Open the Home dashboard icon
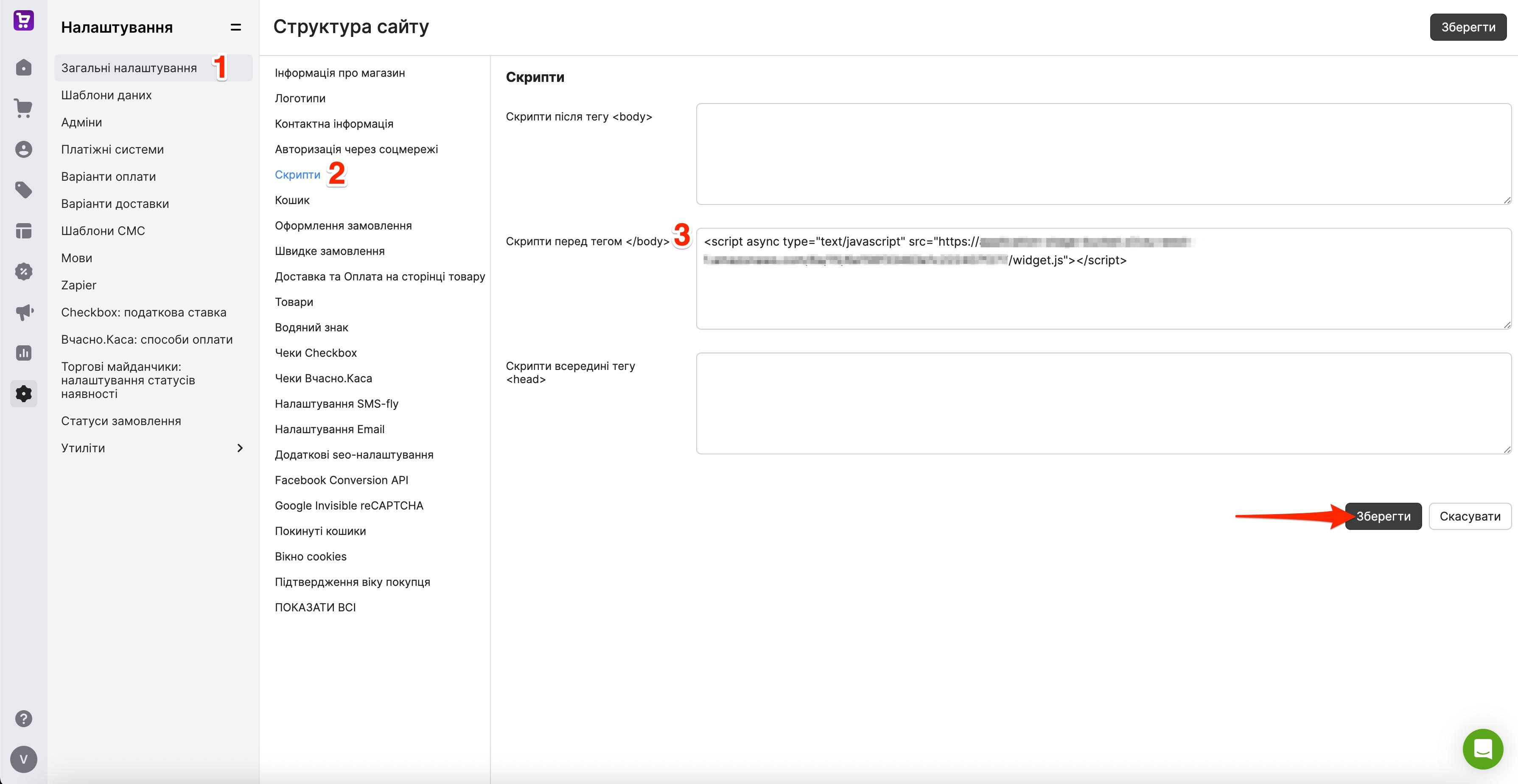1518x784 pixels. pyautogui.click(x=24, y=68)
